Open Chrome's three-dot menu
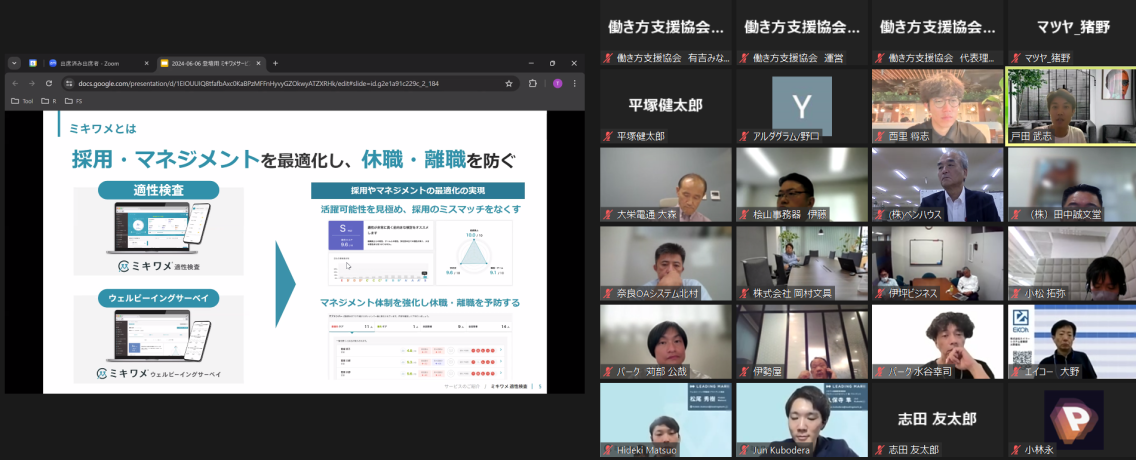1136x460 pixels. coord(574,83)
